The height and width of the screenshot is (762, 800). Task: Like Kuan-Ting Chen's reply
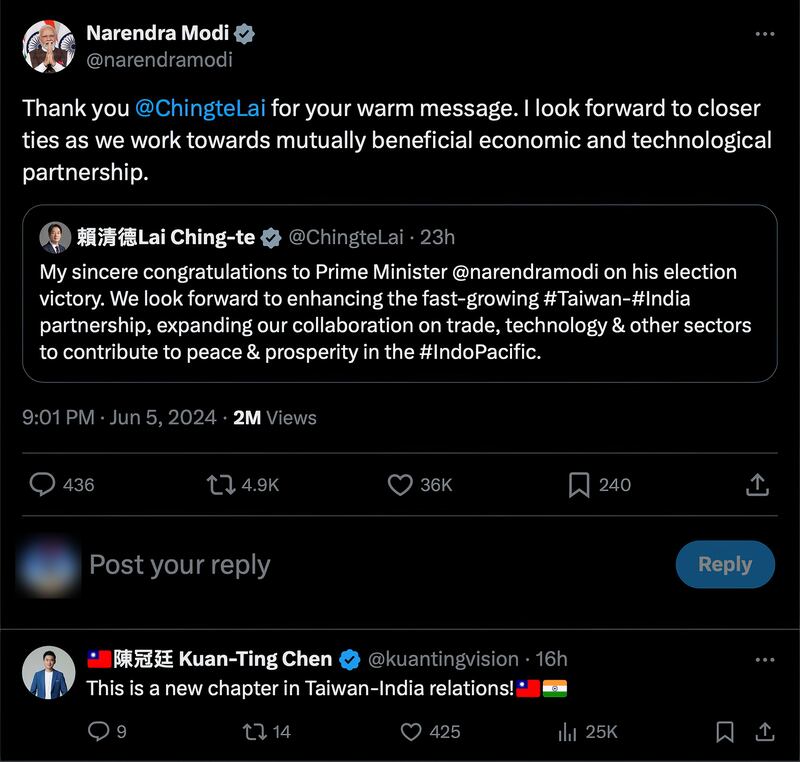(411, 732)
